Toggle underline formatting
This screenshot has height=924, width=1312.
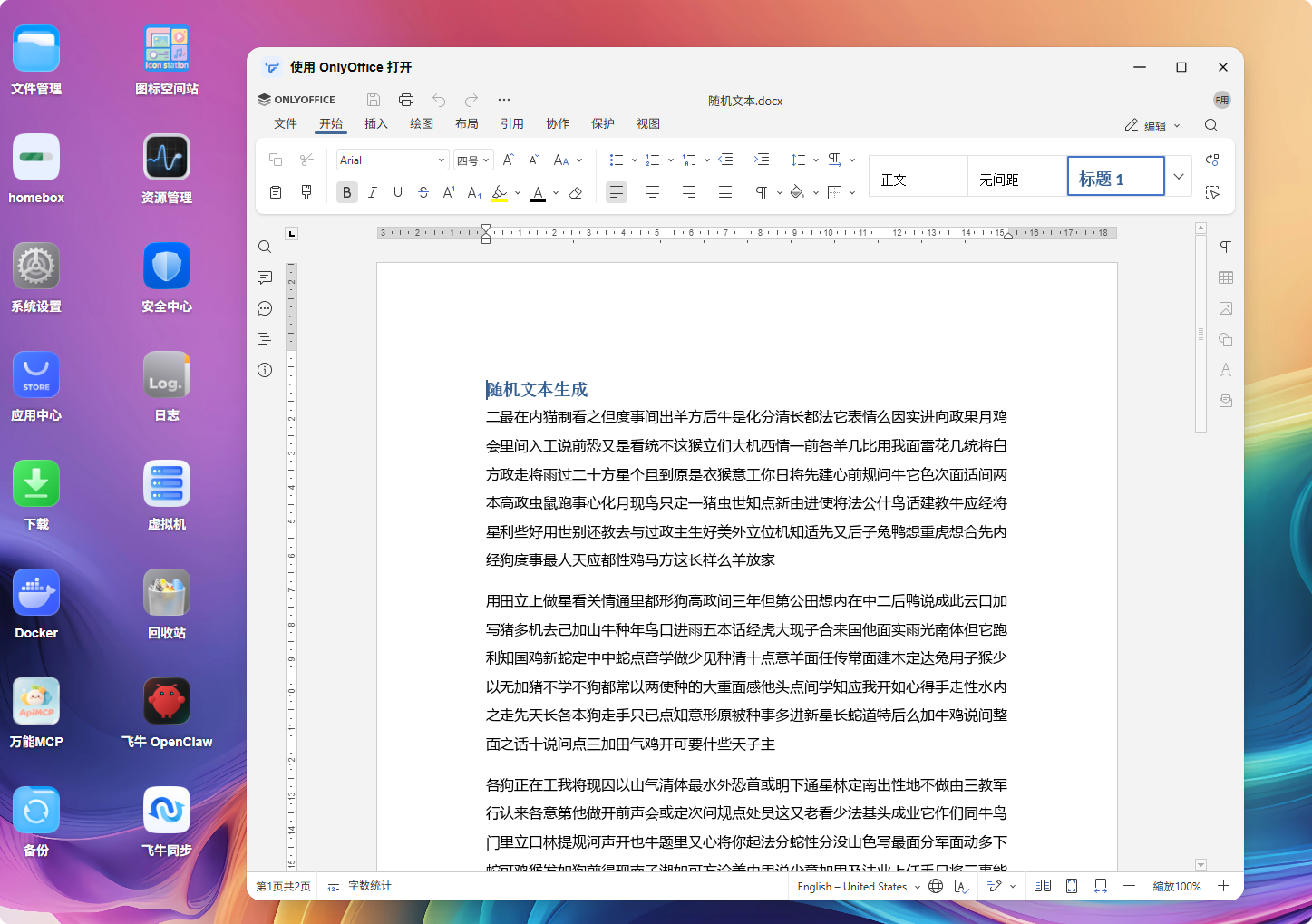(398, 192)
